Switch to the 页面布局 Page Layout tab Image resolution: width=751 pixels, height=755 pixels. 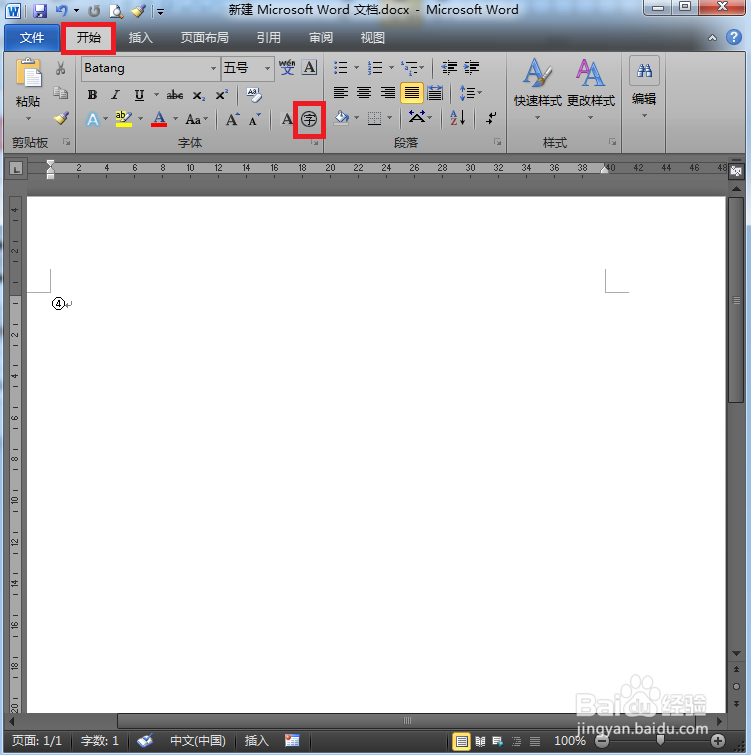pyautogui.click(x=205, y=38)
